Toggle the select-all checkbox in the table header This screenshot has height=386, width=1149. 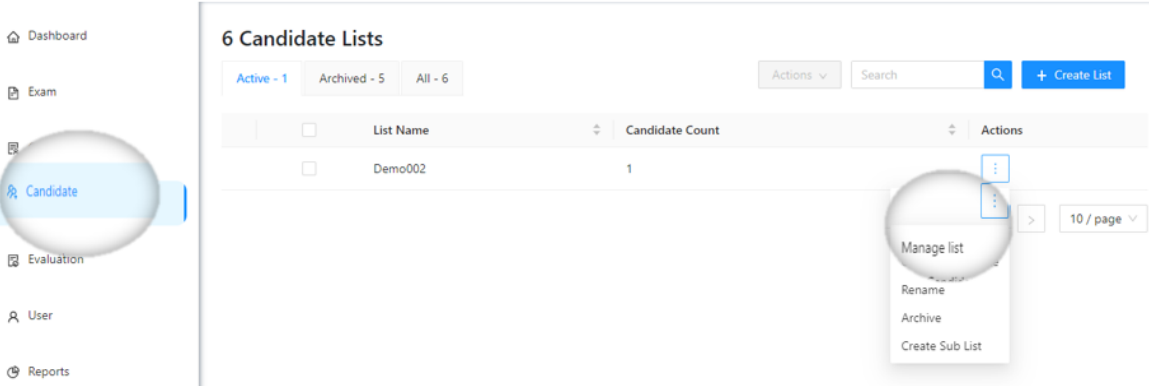(309, 130)
